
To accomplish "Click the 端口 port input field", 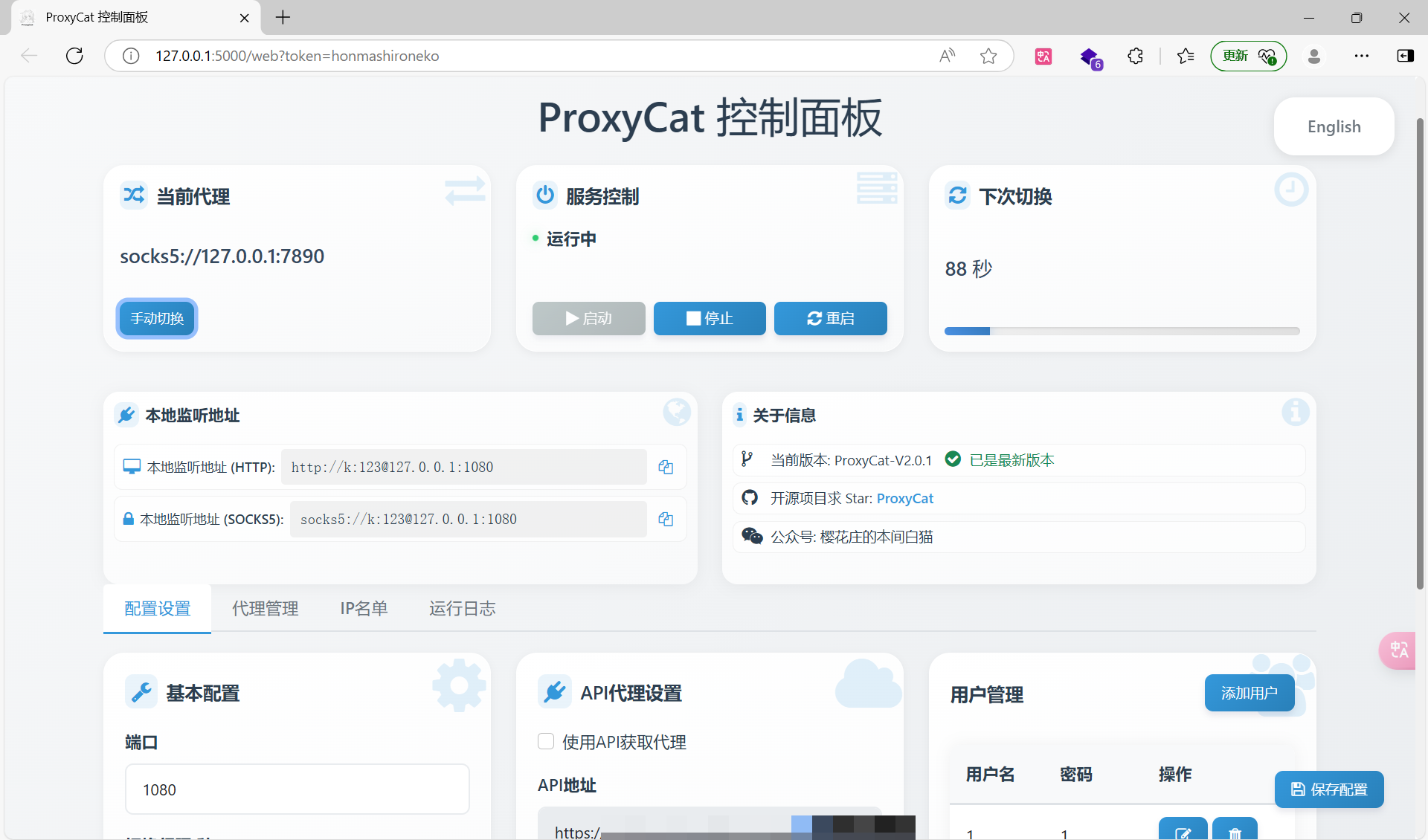I will pyautogui.click(x=297, y=789).
